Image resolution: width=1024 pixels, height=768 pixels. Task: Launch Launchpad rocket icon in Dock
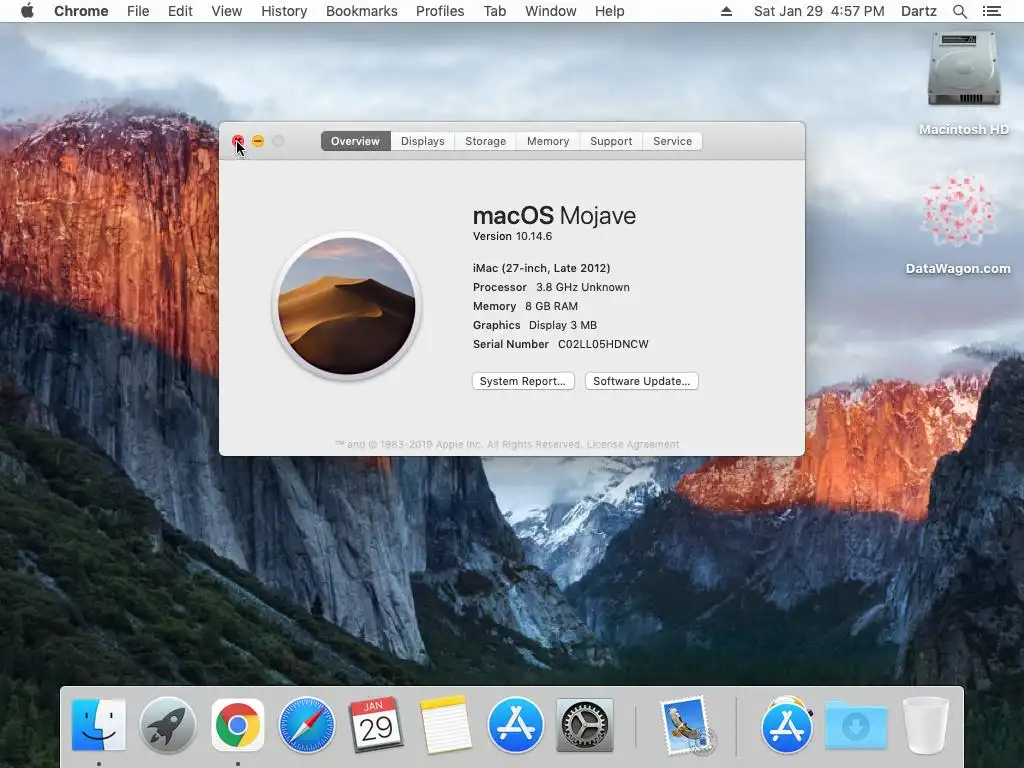pyautogui.click(x=168, y=725)
